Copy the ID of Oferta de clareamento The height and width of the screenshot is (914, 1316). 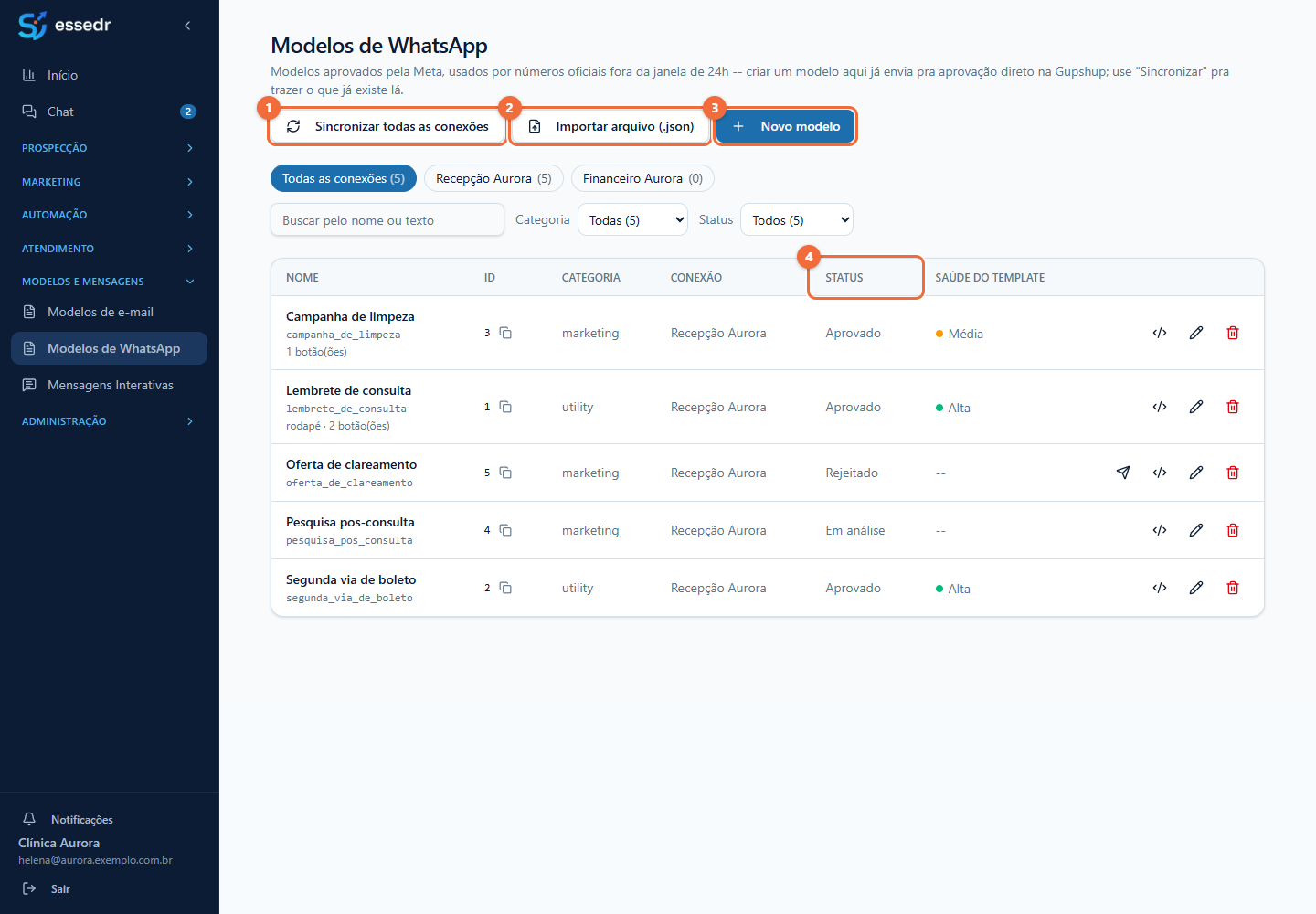[x=505, y=473]
